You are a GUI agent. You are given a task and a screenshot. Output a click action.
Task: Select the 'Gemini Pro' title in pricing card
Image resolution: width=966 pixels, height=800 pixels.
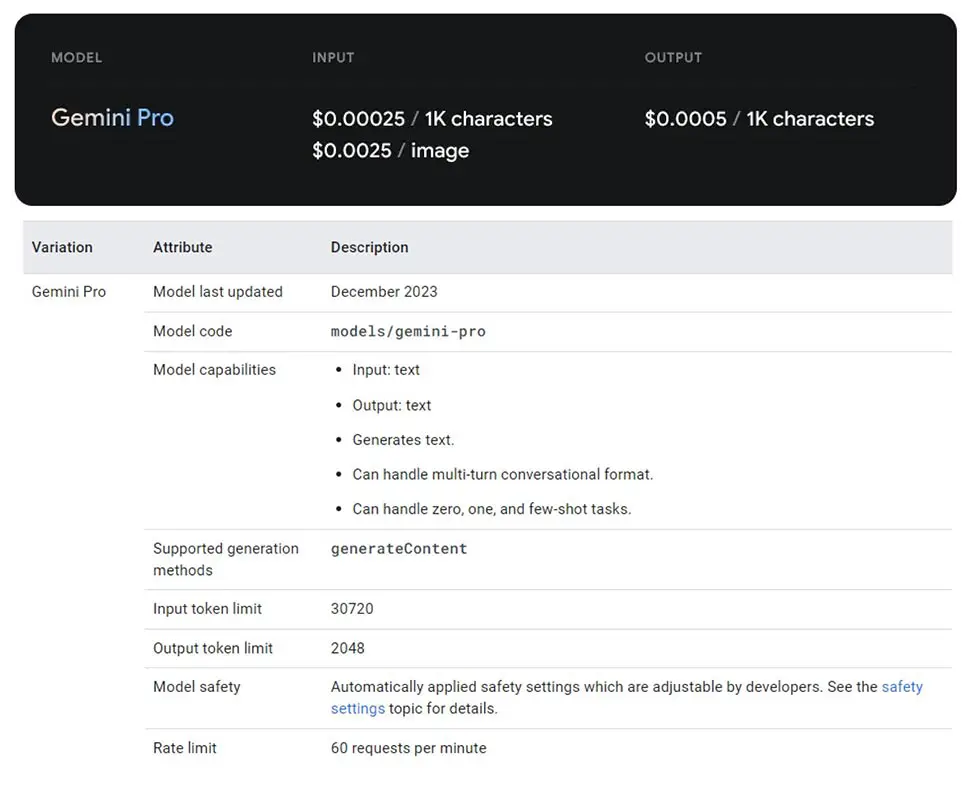112,118
